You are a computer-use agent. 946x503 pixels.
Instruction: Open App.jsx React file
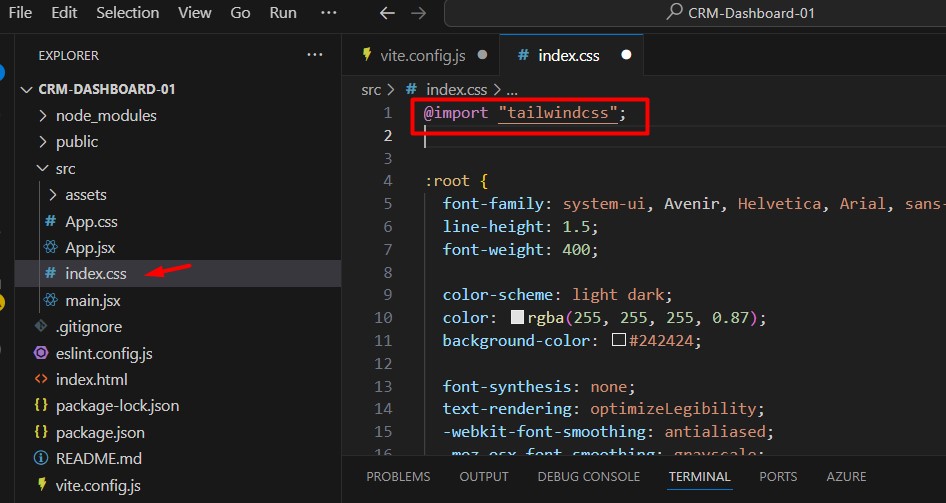(x=91, y=247)
